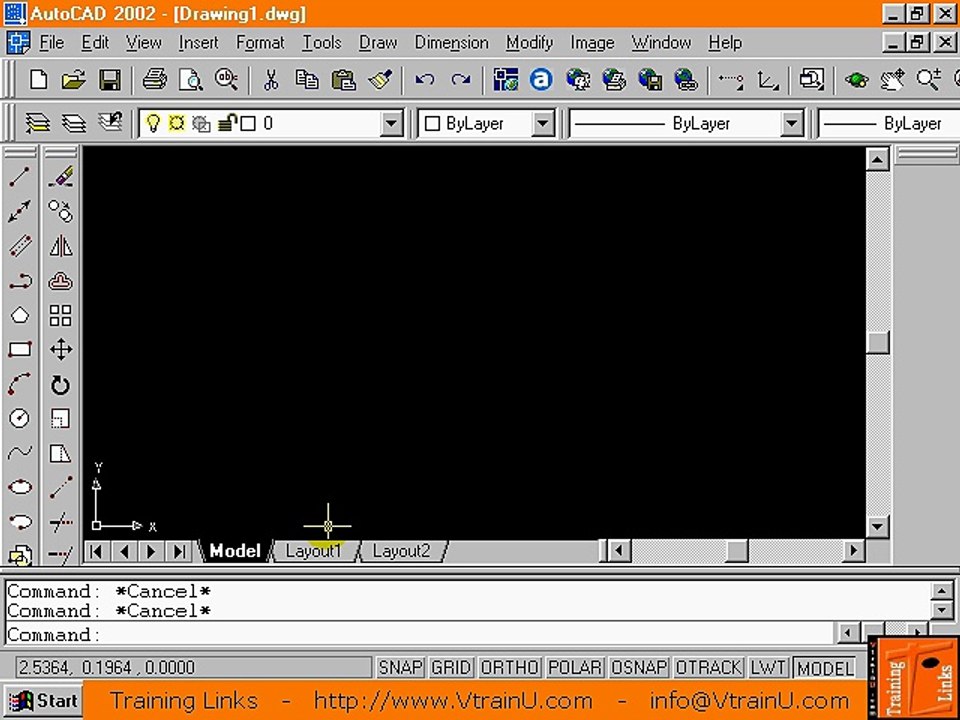Click the Plot printer icon

[154, 80]
